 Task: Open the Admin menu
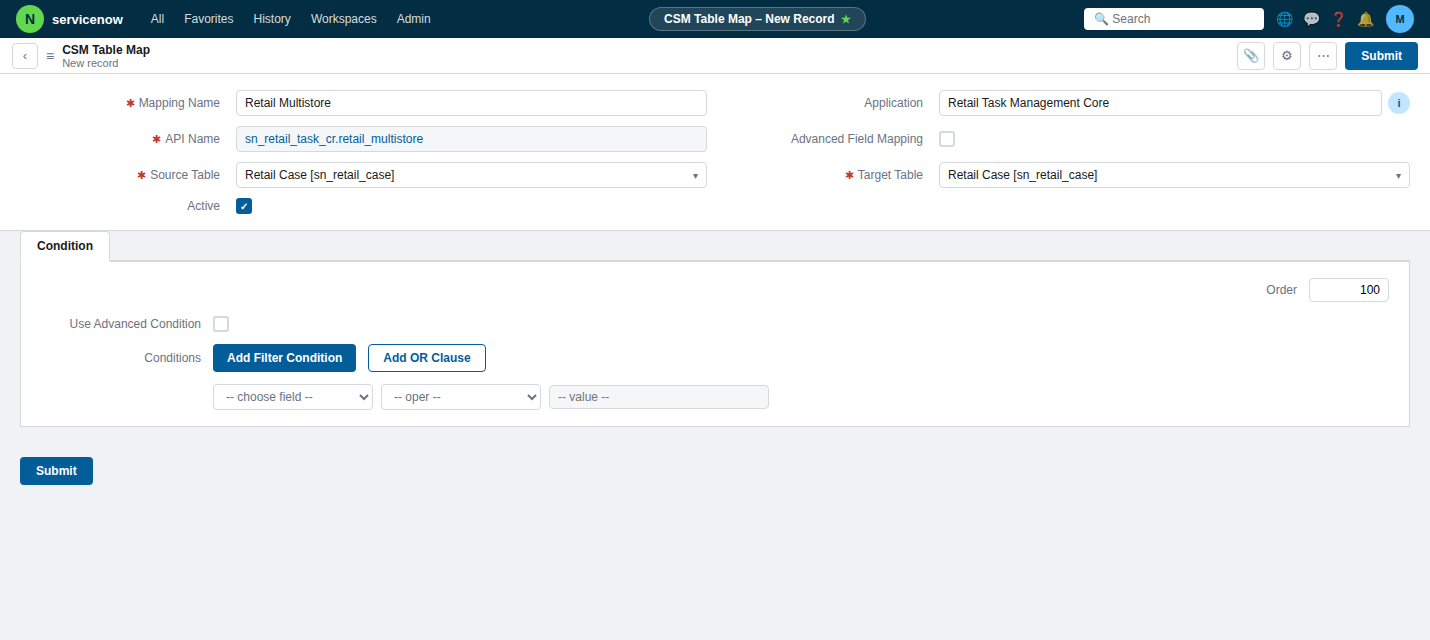414,19
